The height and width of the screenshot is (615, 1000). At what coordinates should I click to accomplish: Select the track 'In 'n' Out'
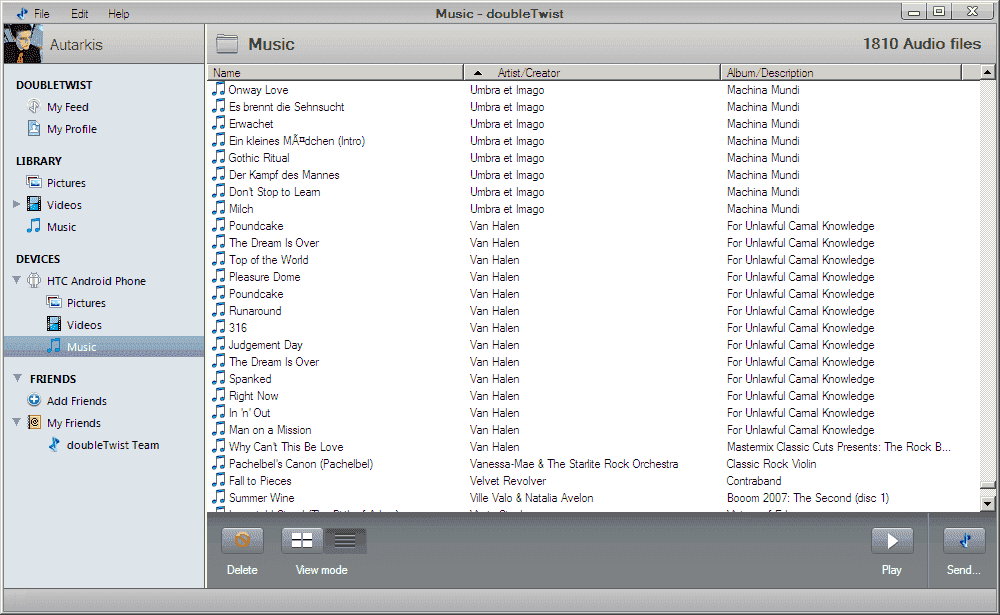click(x=249, y=413)
